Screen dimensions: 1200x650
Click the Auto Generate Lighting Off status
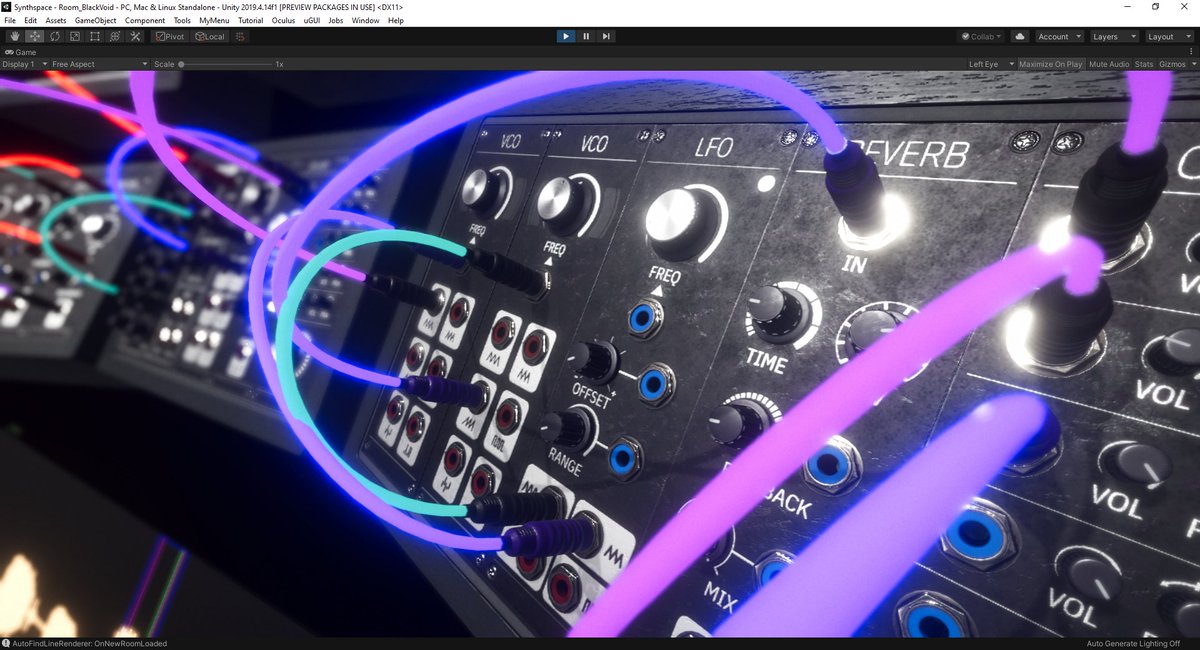tap(1134, 644)
